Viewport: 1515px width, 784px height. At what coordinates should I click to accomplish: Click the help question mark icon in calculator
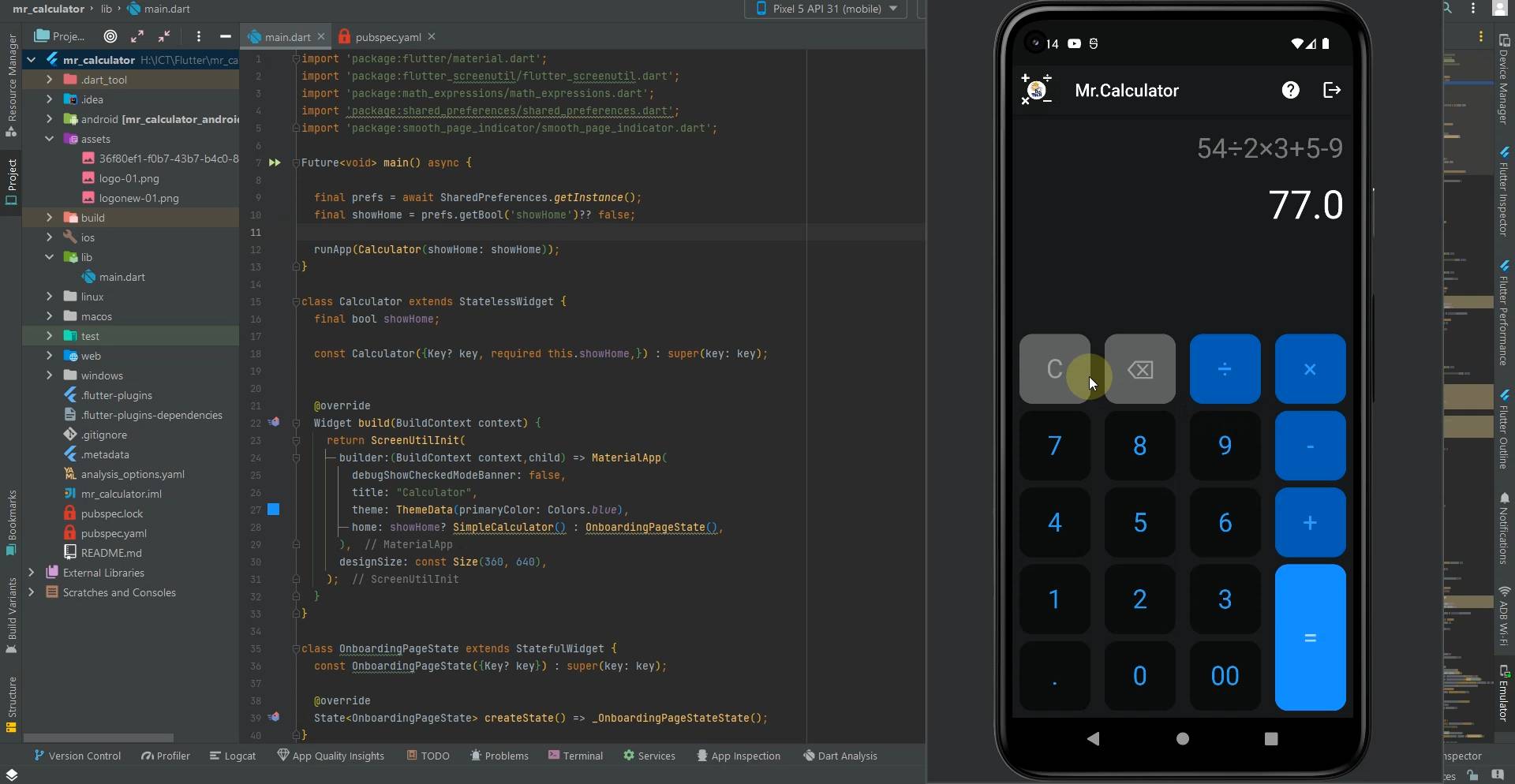[x=1290, y=91]
